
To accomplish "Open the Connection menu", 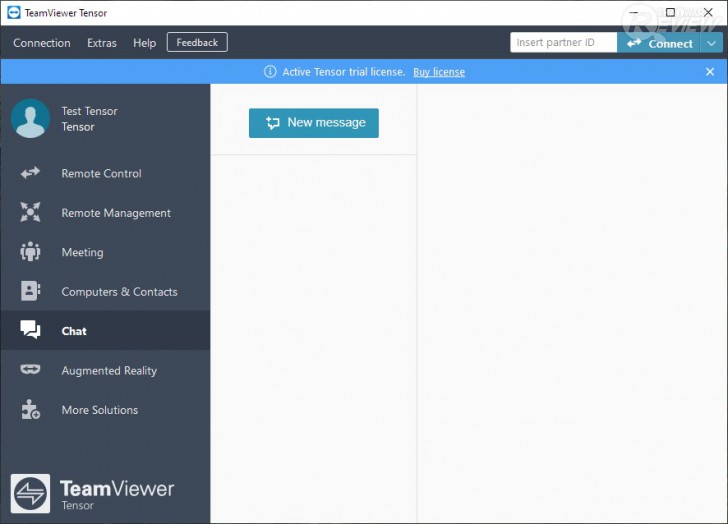I will (x=42, y=43).
